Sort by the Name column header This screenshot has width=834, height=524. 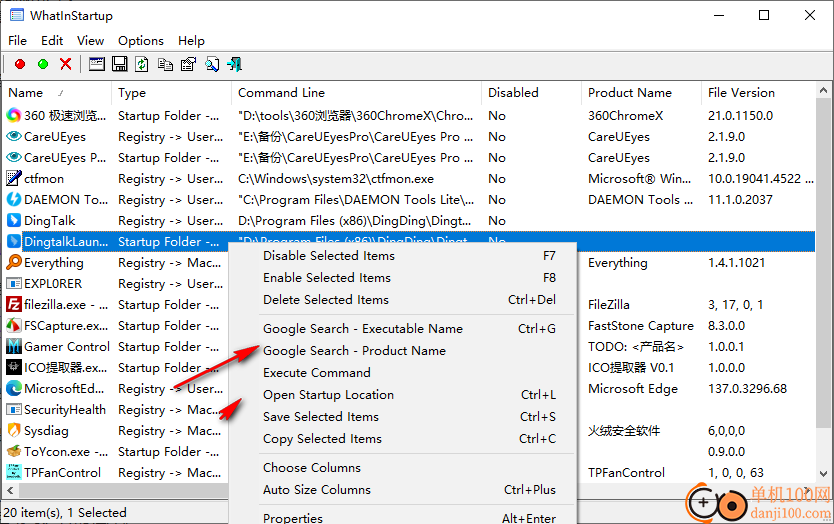(x=56, y=93)
